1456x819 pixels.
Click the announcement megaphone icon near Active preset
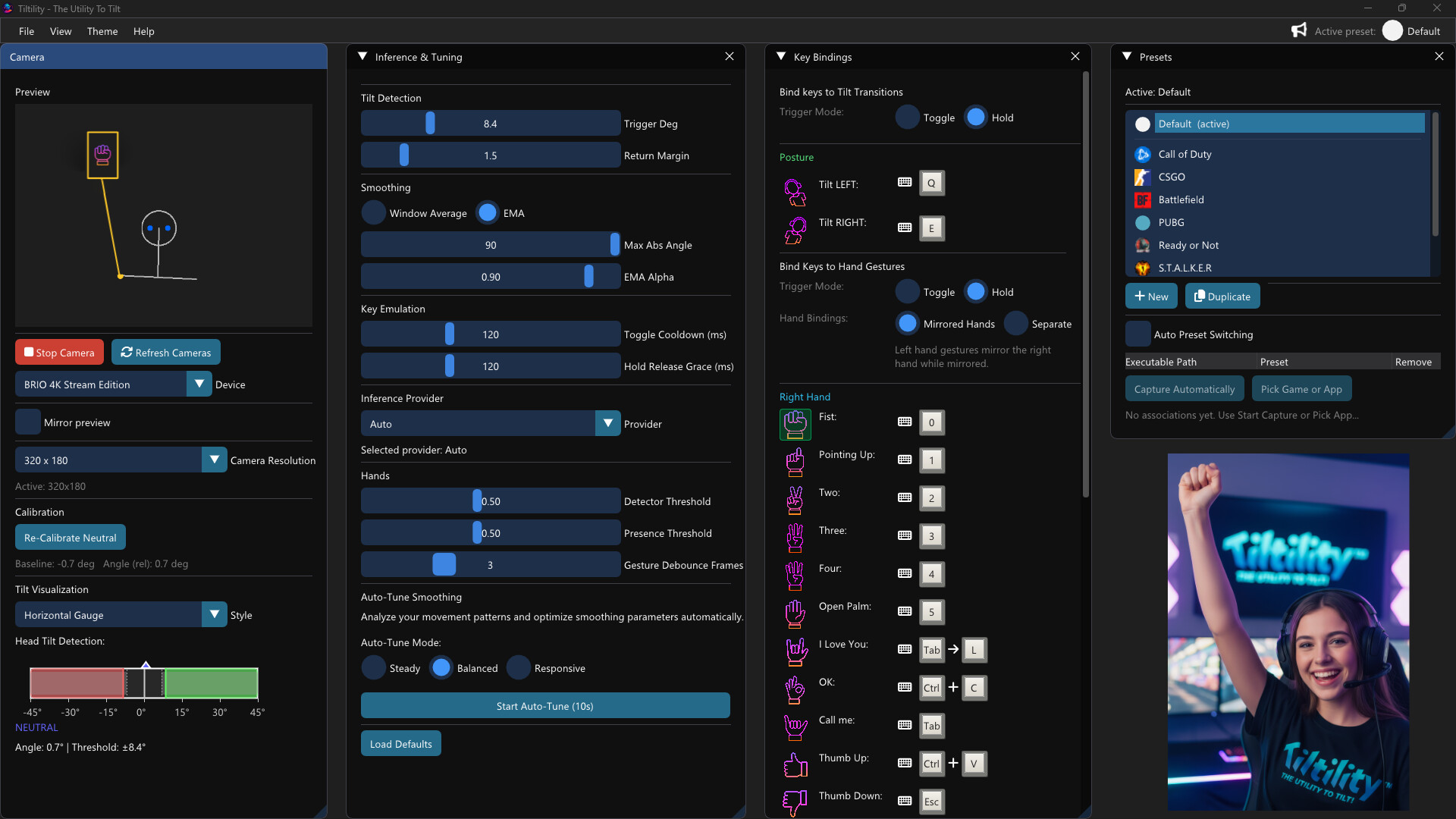pyautogui.click(x=1299, y=30)
